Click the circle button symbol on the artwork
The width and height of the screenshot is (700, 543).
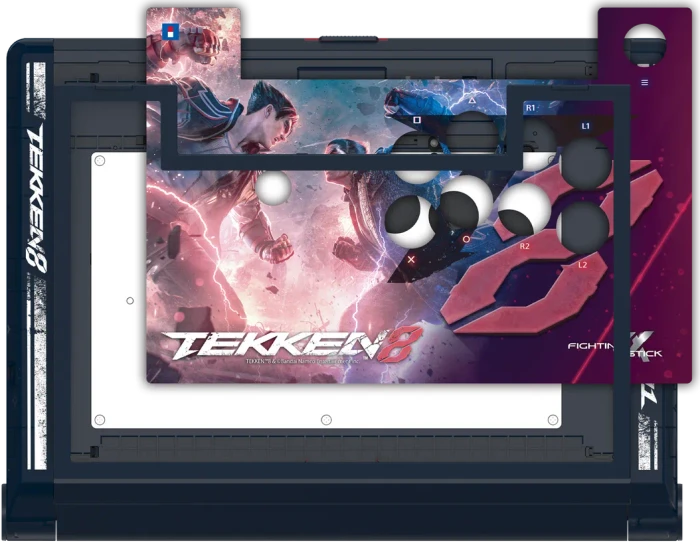point(467,239)
